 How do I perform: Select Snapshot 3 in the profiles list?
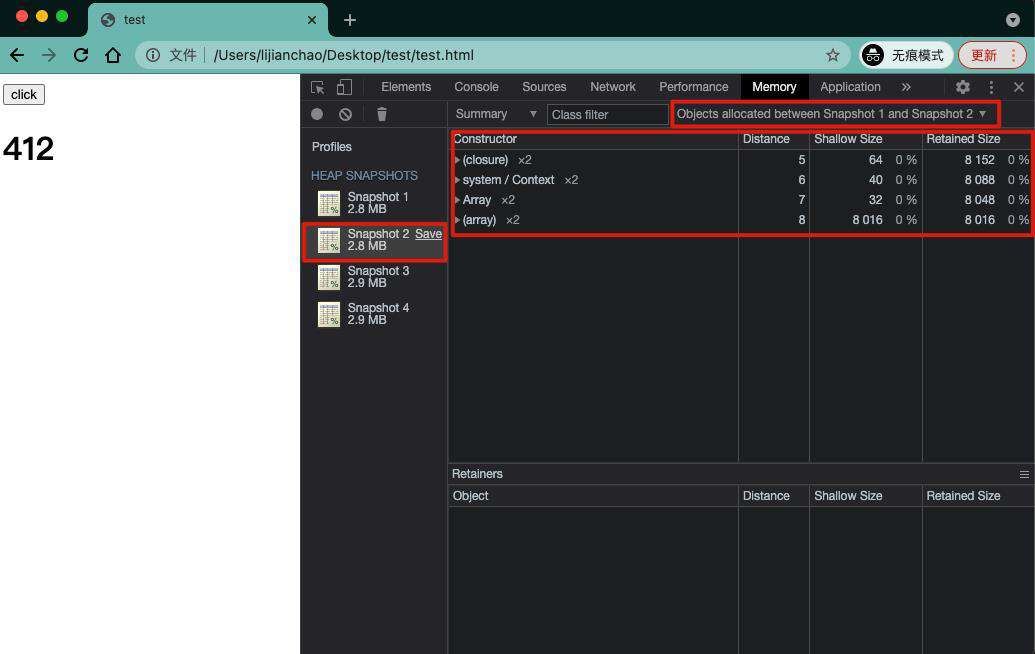(374, 277)
